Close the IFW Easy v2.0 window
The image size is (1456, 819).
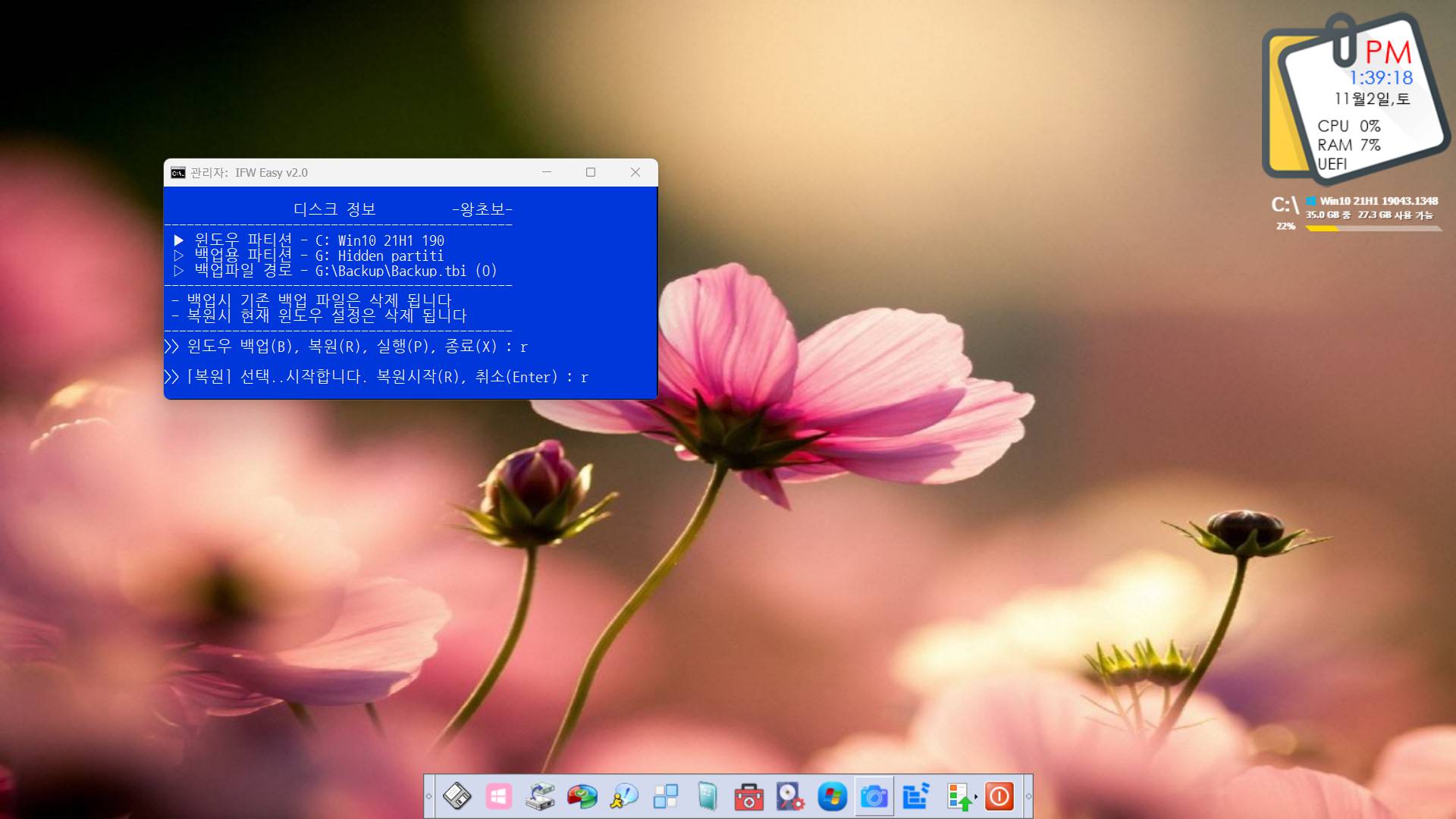coord(635,172)
